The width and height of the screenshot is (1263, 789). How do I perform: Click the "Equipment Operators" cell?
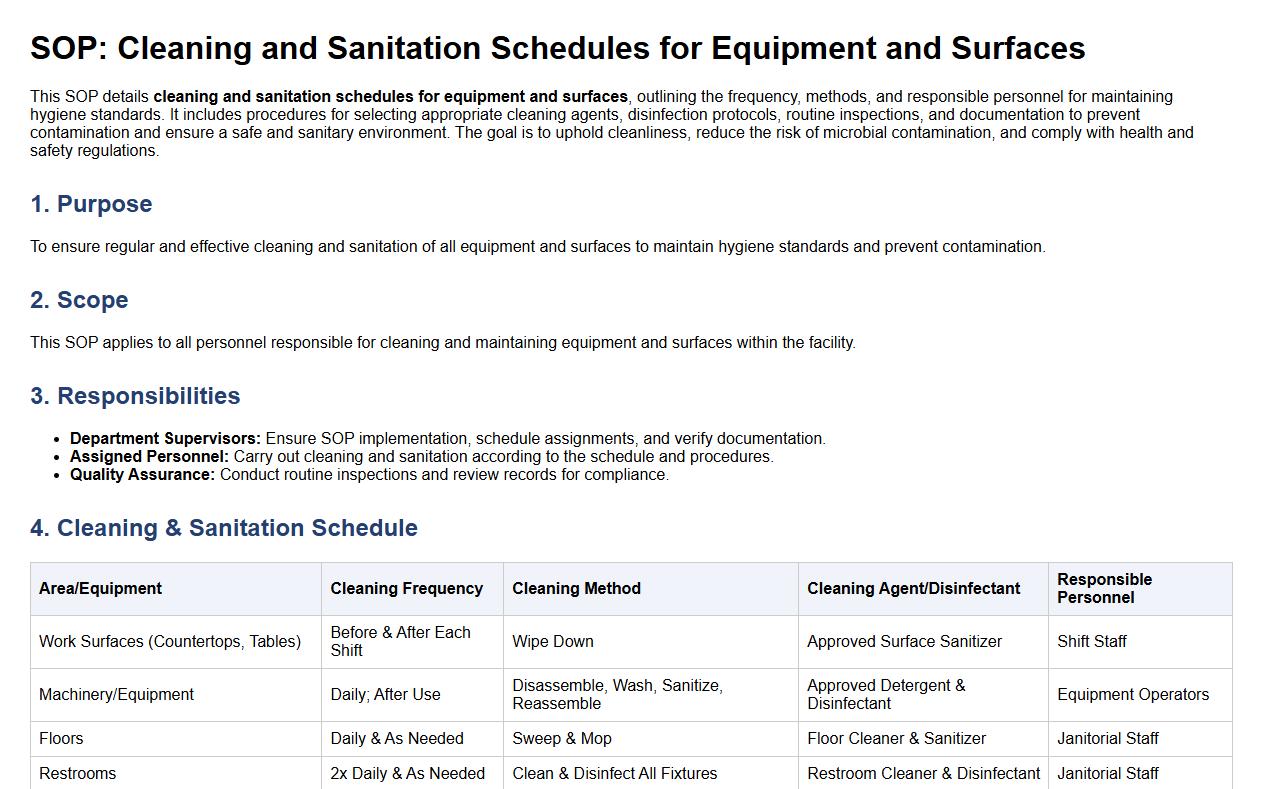[1132, 694]
